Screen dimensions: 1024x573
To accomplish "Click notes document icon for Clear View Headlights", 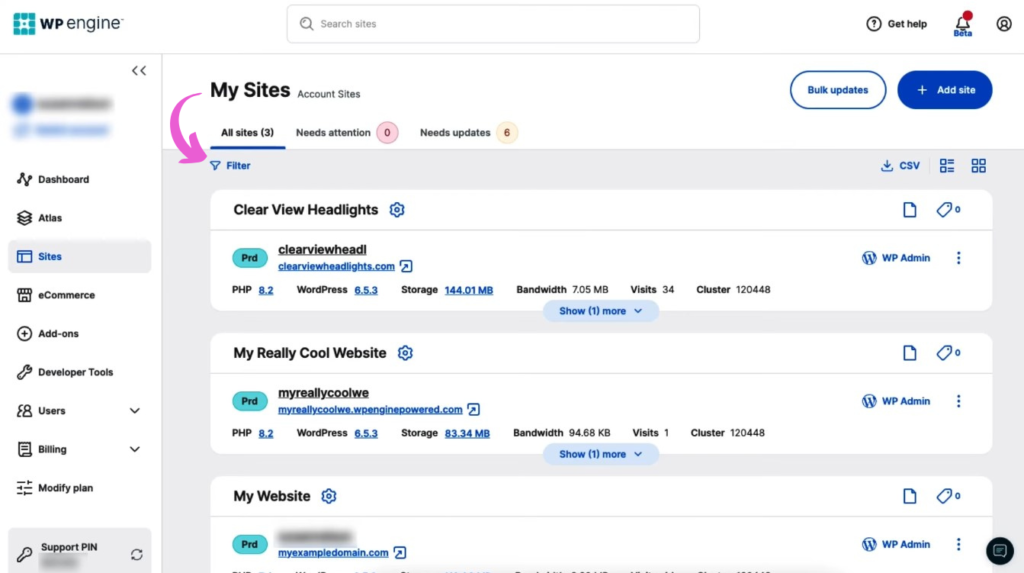I will 910,210.
